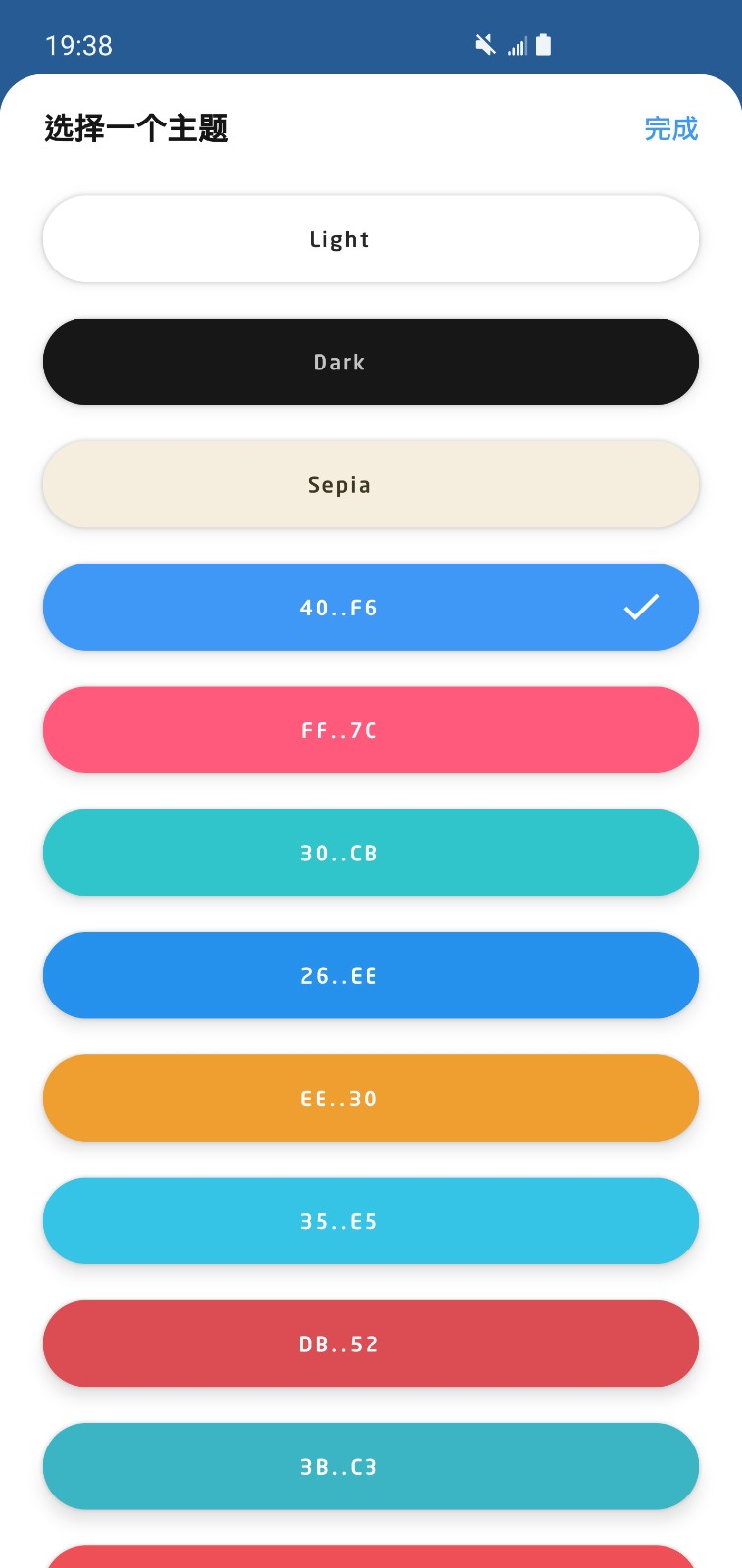Screen dimensions: 742x1568
Task: Select the Dark theme option
Action: pyautogui.click(x=371, y=362)
